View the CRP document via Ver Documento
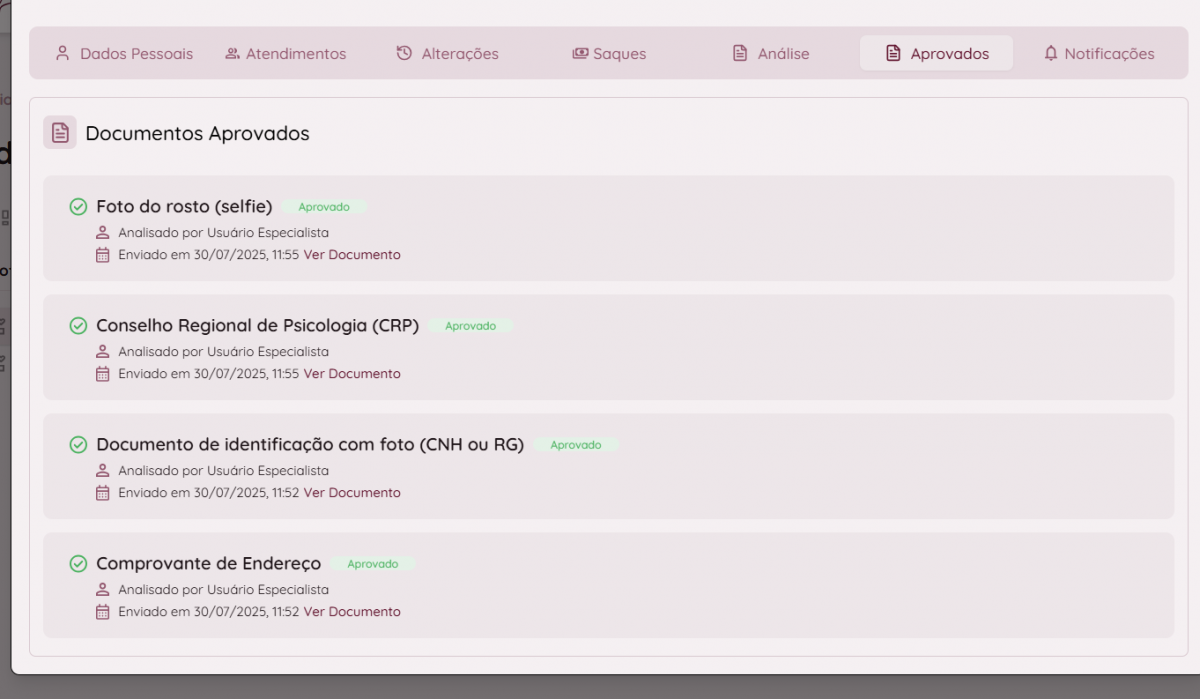The width and height of the screenshot is (1200, 699). (x=352, y=374)
